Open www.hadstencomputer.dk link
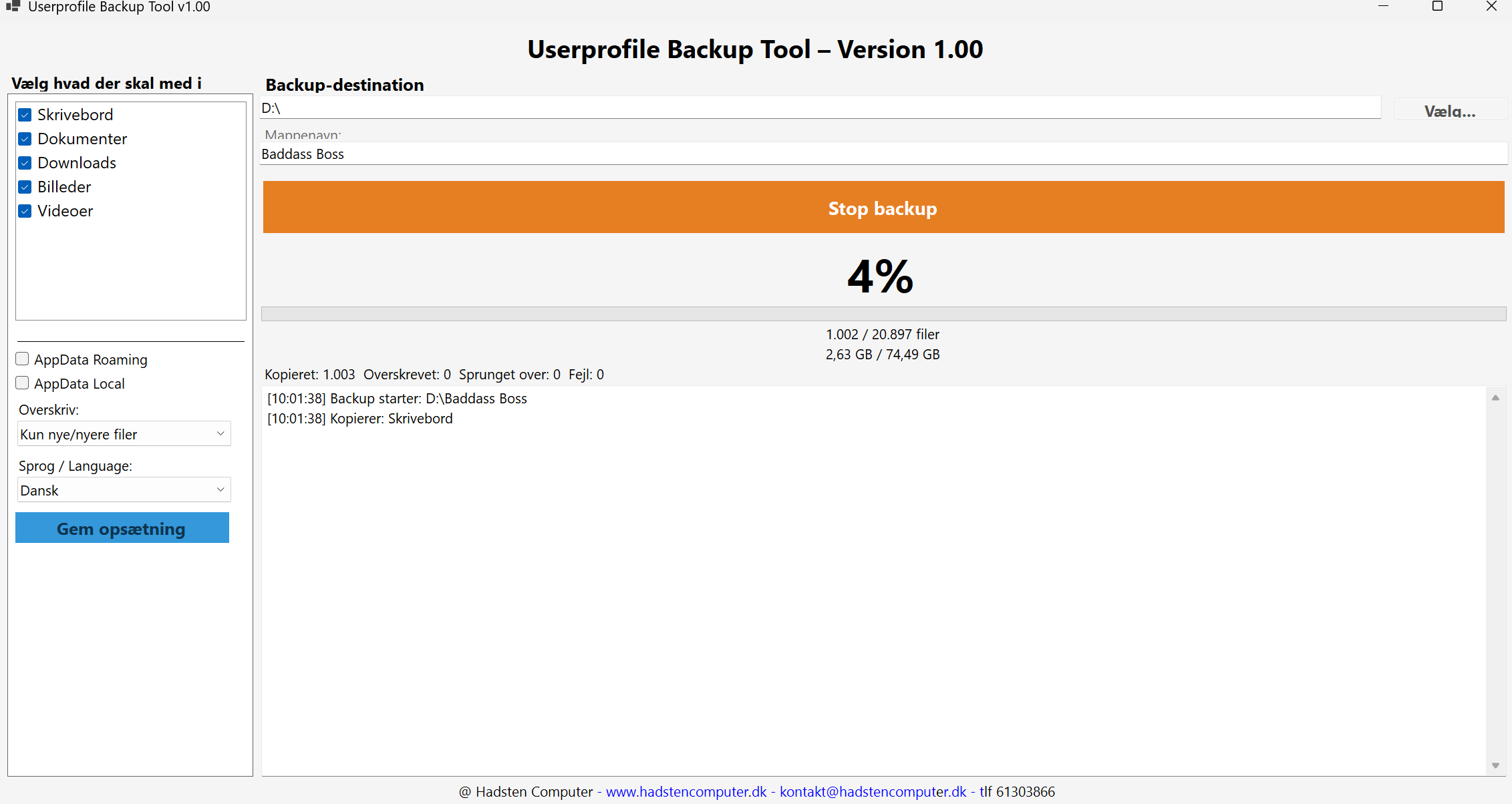The width and height of the screenshot is (1512, 804). (x=686, y=792)
